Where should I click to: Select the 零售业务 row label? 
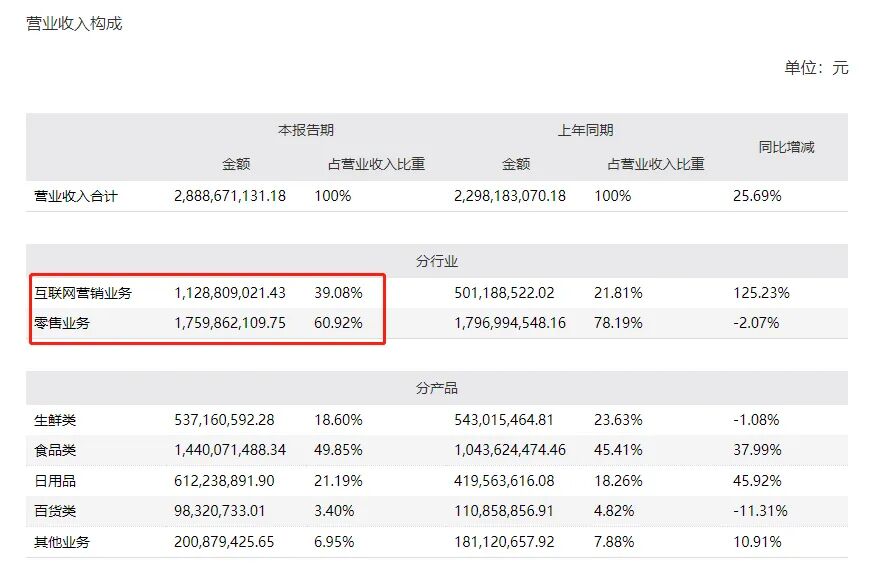click(62, 323)
